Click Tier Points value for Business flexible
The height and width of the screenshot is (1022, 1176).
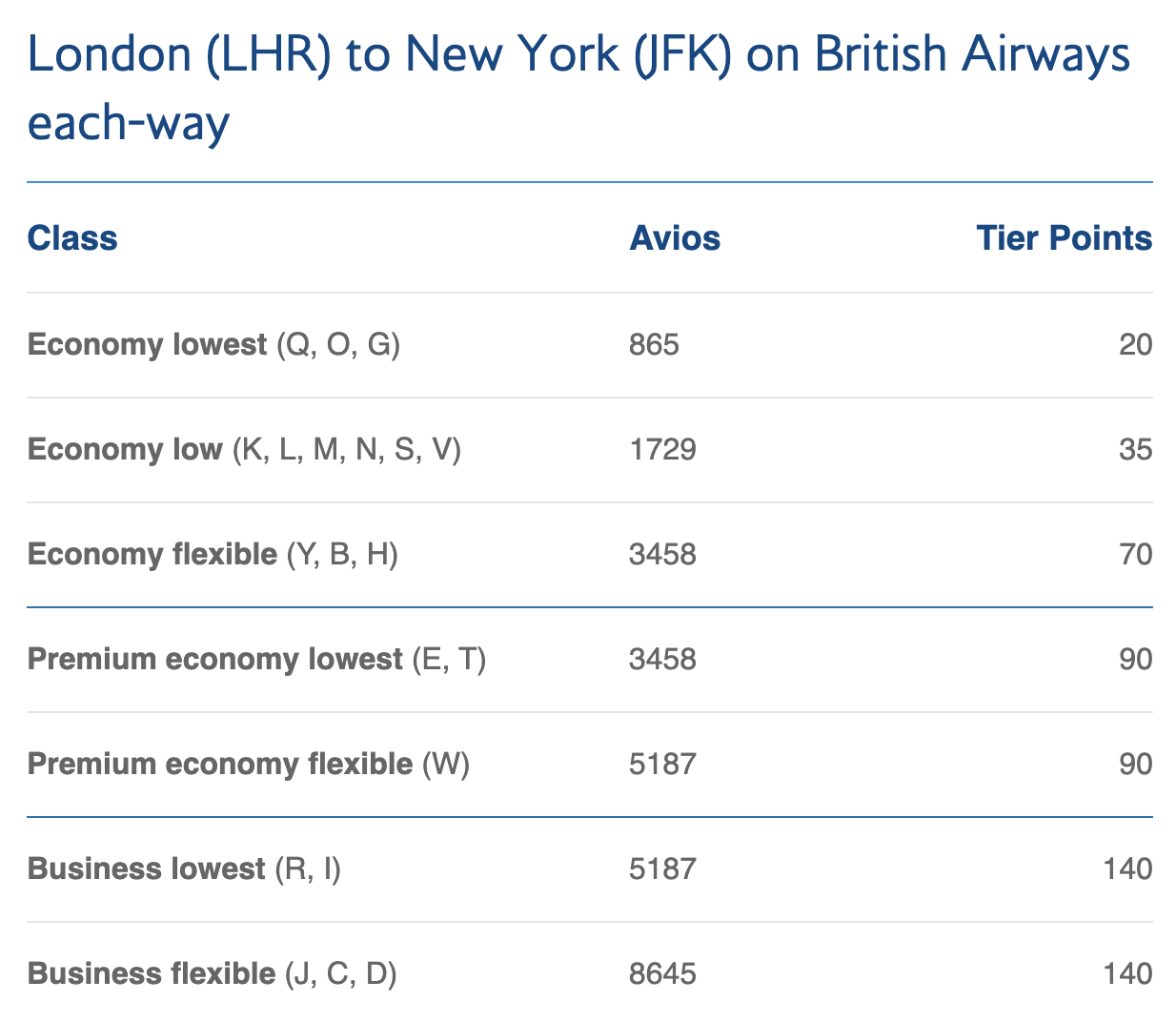click(1127, 973)
